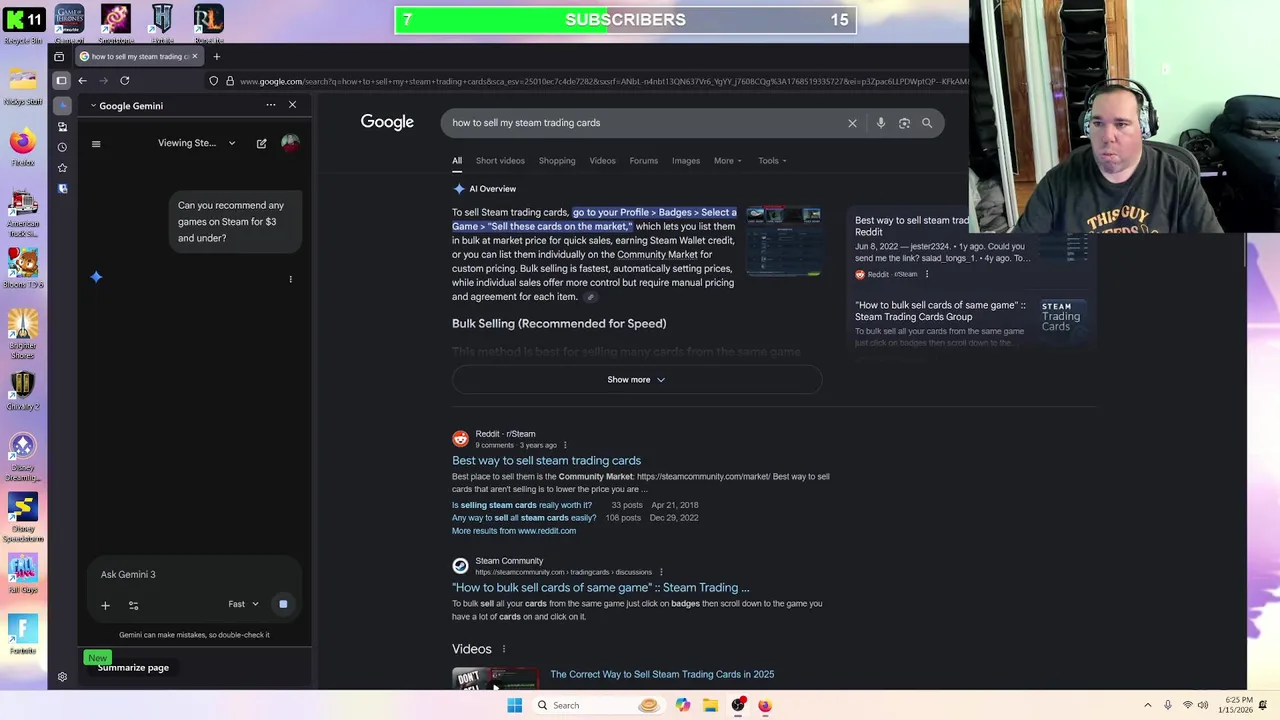Open 'Any way to sell all steam cards easily?'
Screen dimensions: 1280x720
tap(524, 517)
